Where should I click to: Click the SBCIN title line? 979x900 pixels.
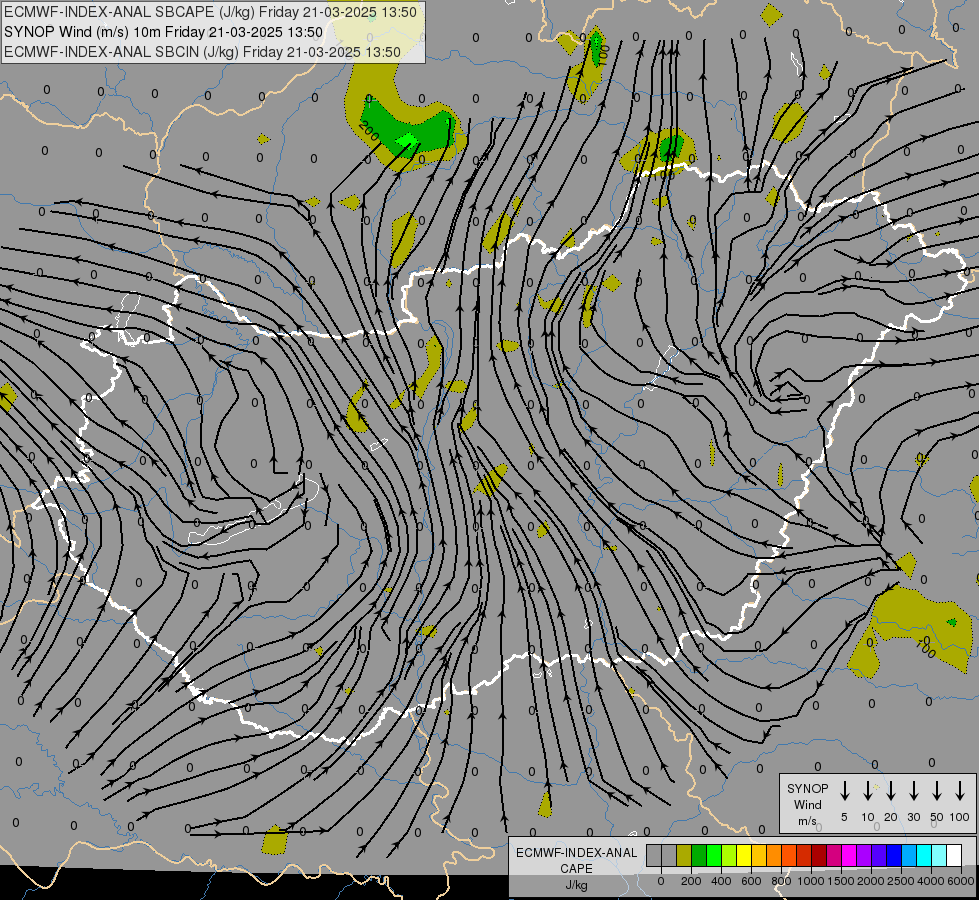(202, 52)
